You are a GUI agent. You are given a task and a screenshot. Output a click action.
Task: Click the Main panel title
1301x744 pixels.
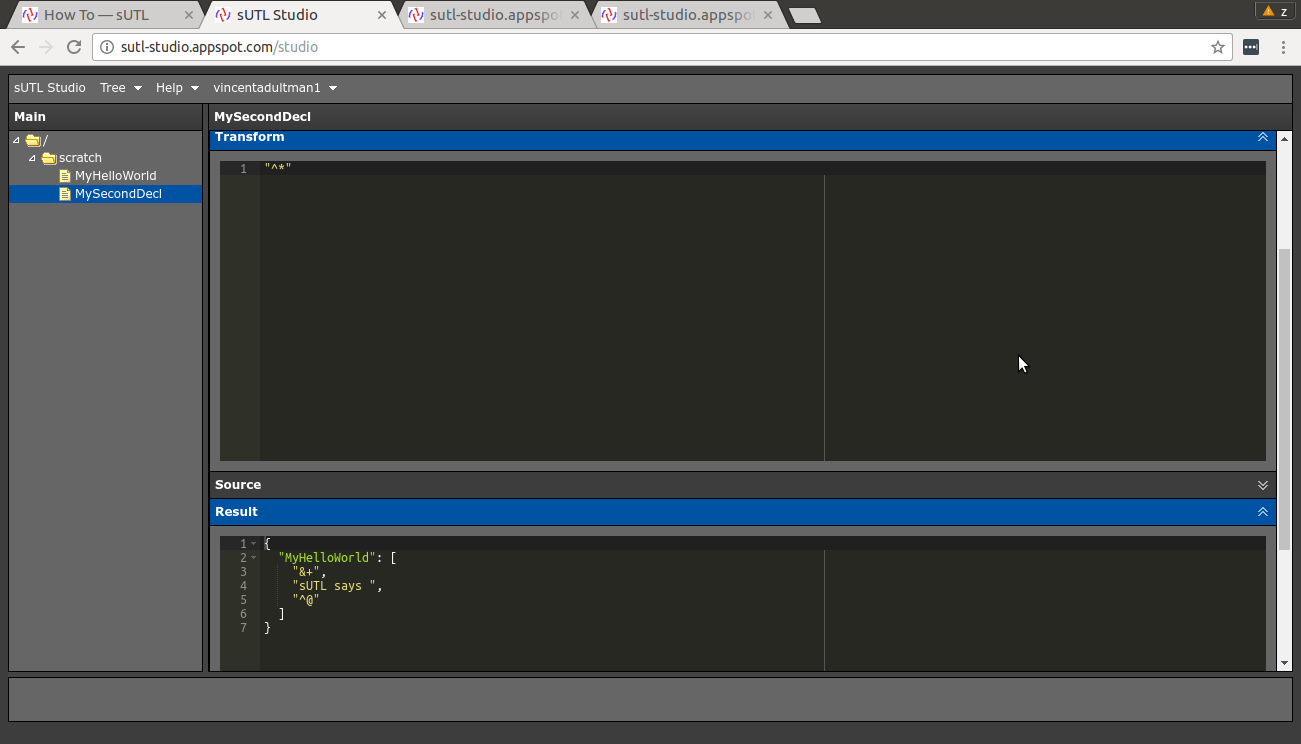tap(30, 117)
